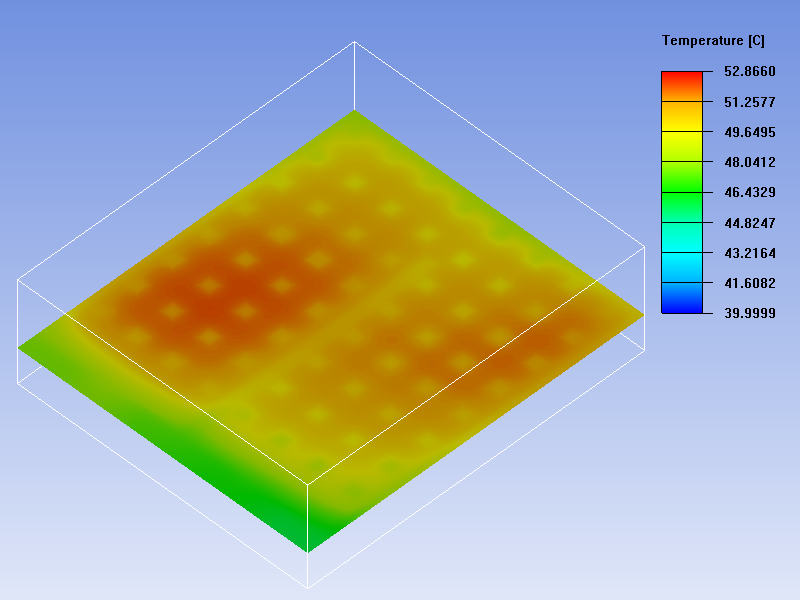
Task: Click the Temperature [C] legend title
Action: [x=713, y=41]
